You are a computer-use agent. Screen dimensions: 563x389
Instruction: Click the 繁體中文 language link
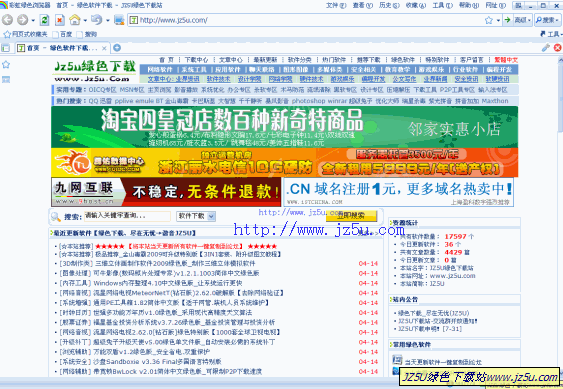click(506, 60)
